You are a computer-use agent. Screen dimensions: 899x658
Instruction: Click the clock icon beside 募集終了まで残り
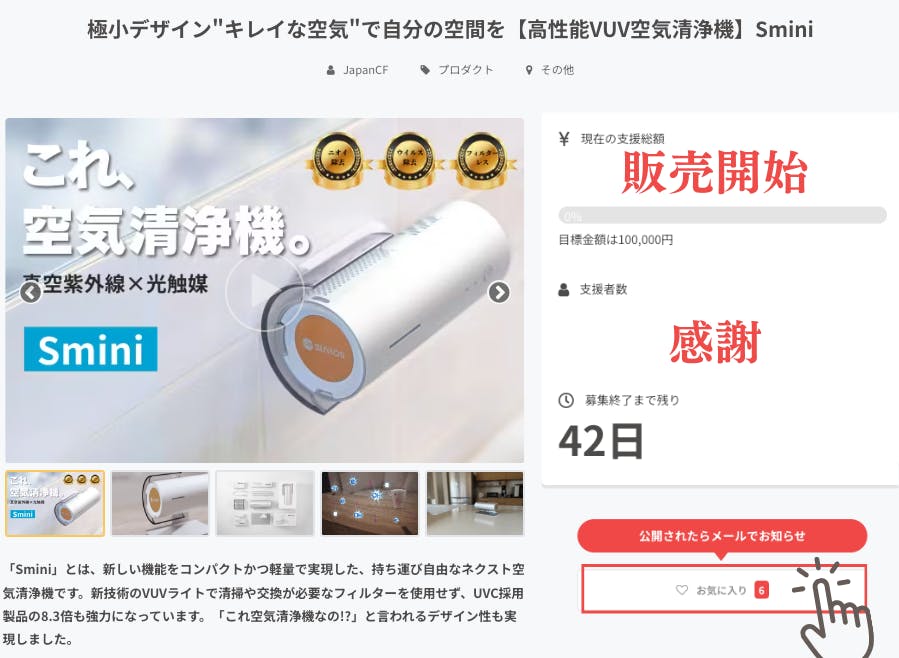[x=566, y=400]
